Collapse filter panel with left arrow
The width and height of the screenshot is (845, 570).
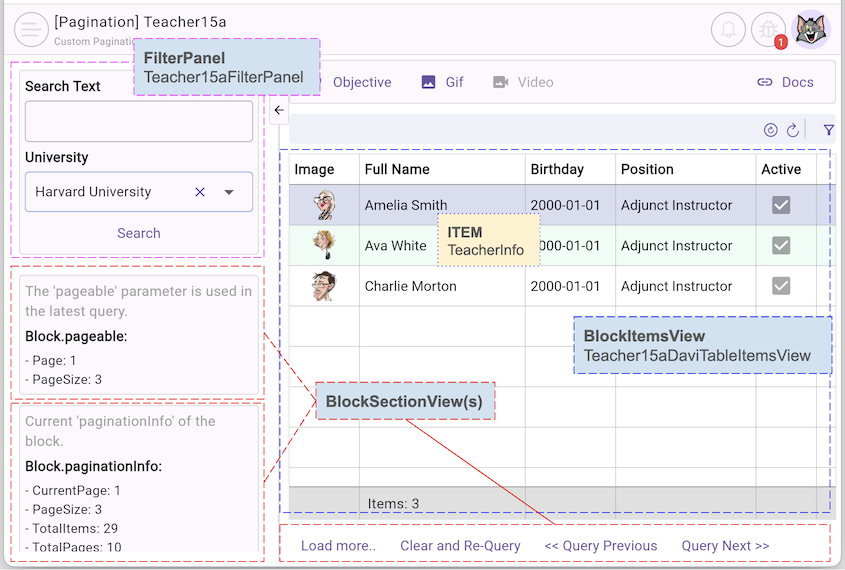(279, 111)
